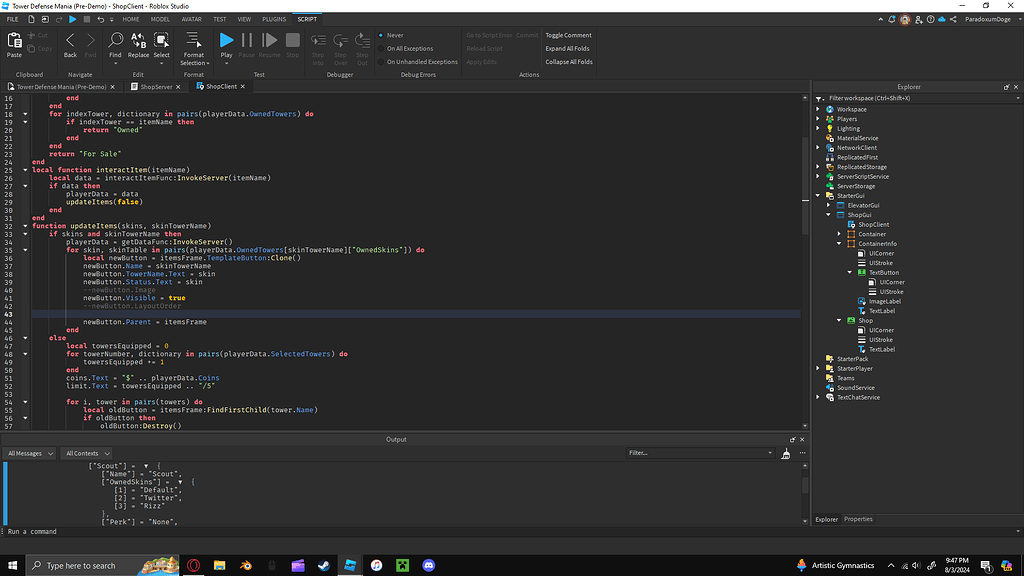This screenshot has width=1024, height=576.
Task: Enable break On All Exceptions
Action: (410, 48)
